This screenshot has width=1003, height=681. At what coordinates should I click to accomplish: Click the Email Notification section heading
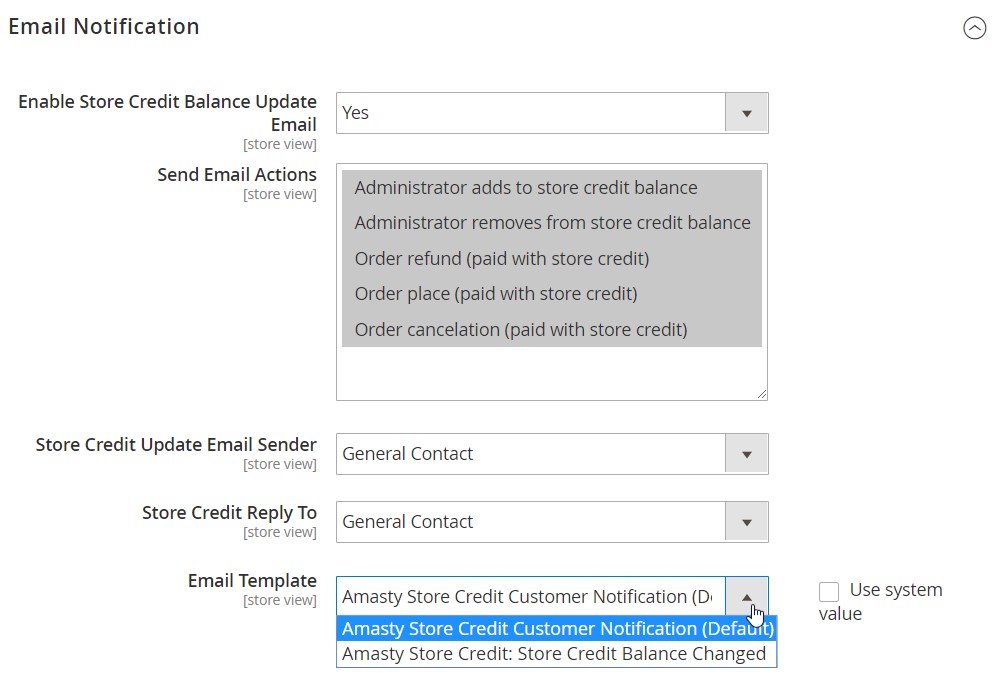pos(104,27)
